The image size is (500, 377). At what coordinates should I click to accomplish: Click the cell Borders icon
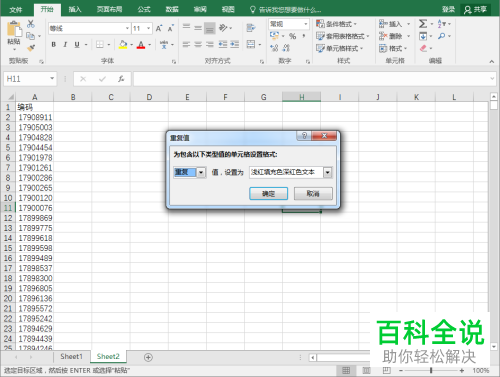click(100, 44)
